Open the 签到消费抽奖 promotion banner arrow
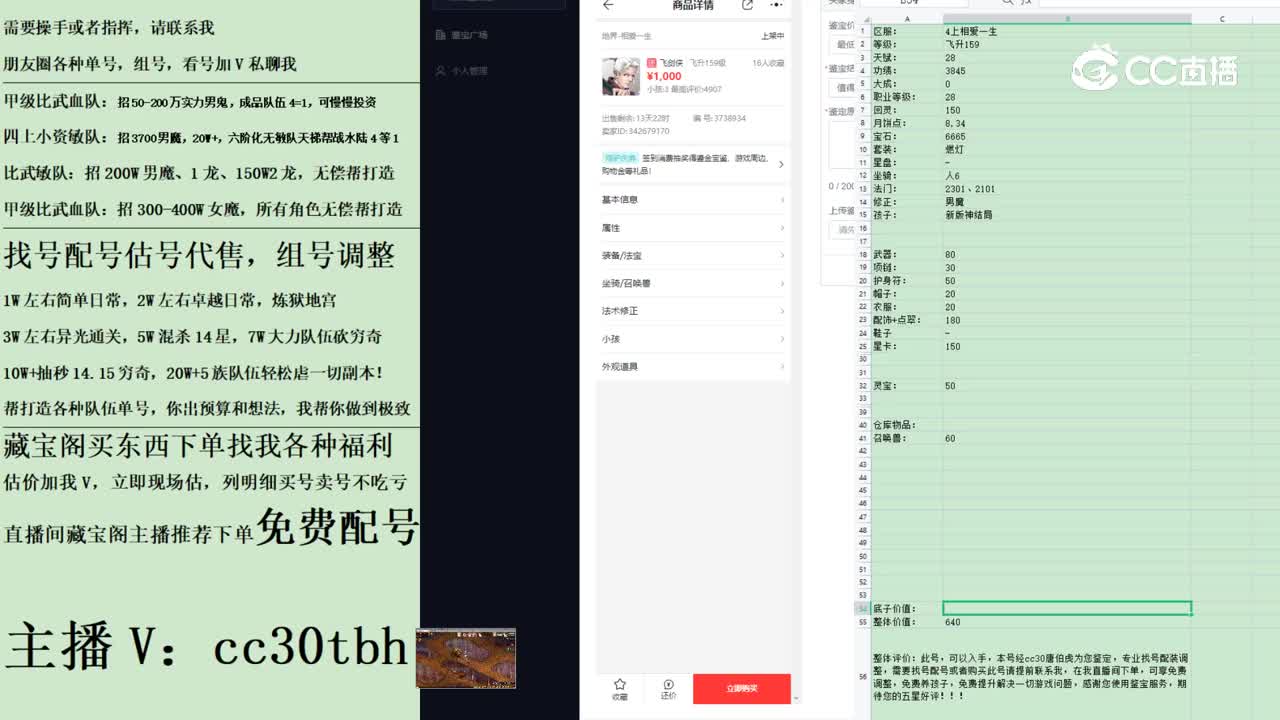Image resolution: width=1280 pixels, height=720 pixels. click(781, 164)
